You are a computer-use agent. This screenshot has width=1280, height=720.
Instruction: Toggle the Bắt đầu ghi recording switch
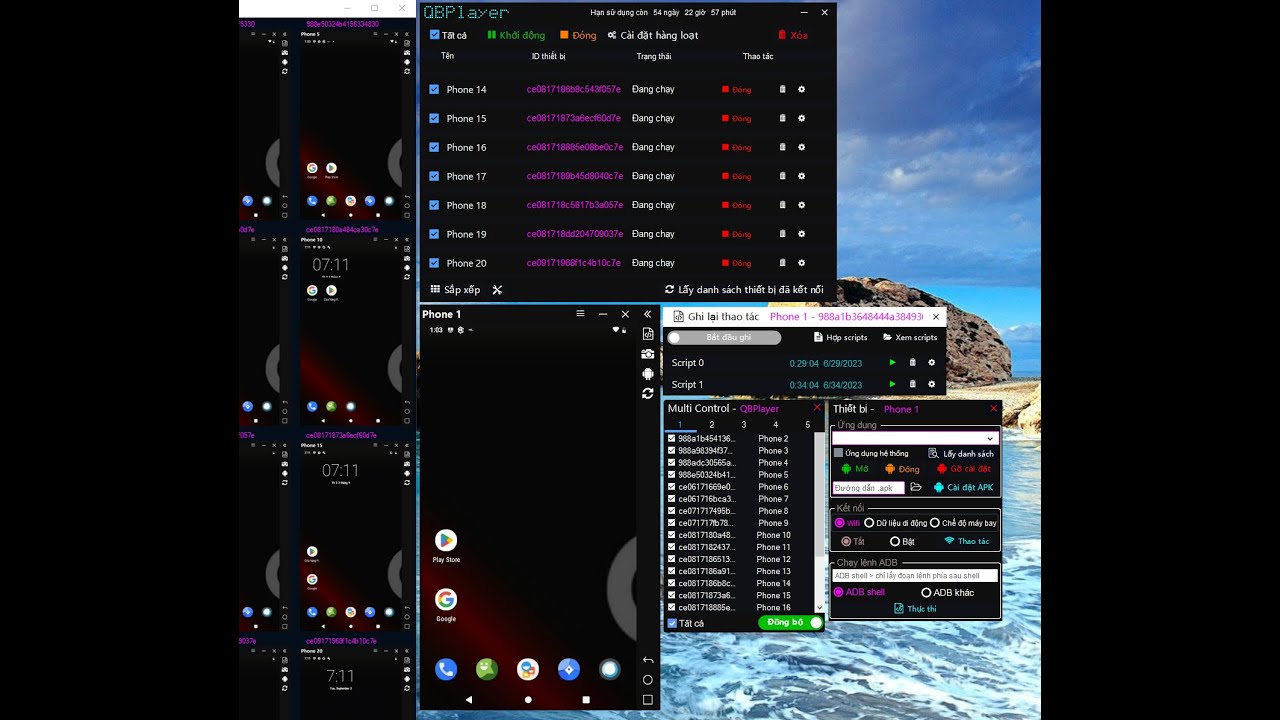click(724, 338)
